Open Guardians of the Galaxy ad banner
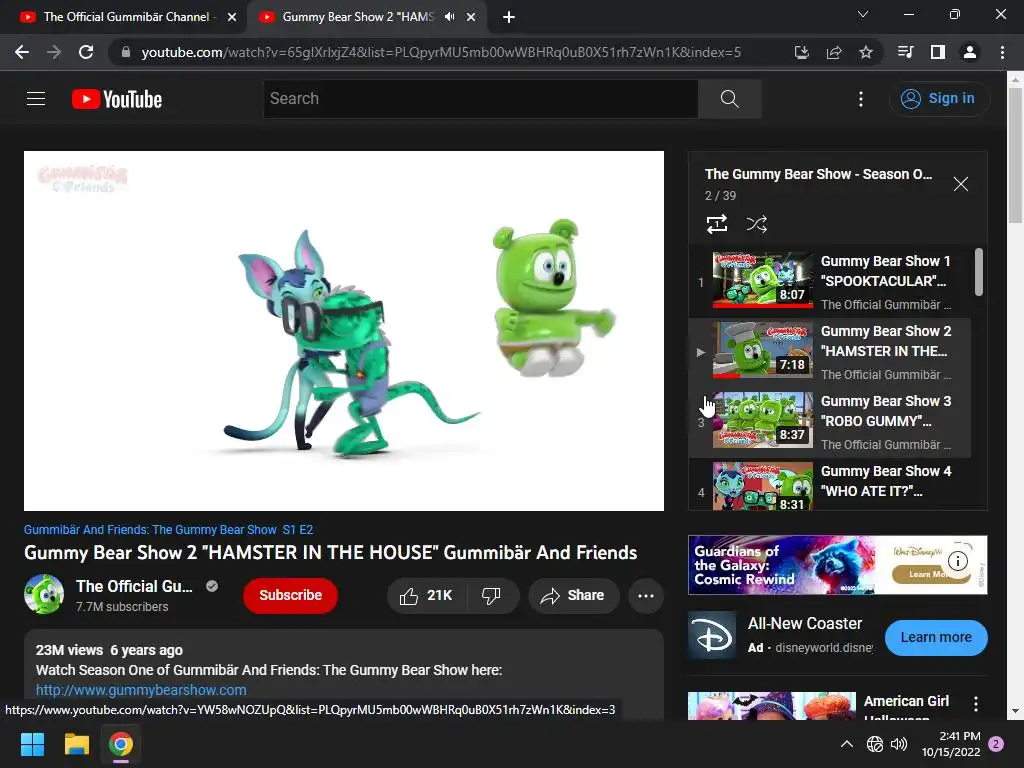Image resolution: width=1024 pixels, height=768 pixels. tap(837, 565)
